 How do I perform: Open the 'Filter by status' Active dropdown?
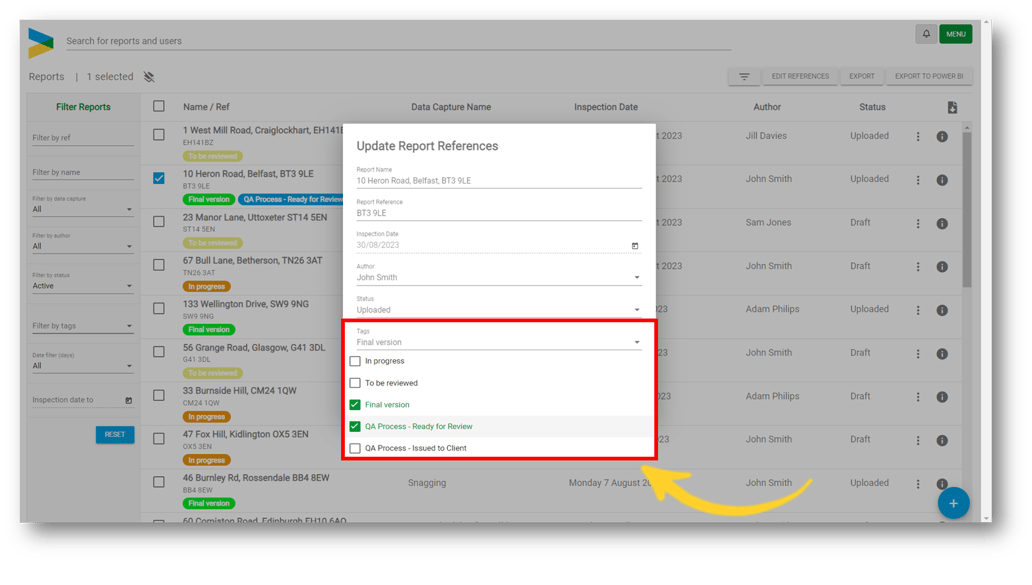click(82, 286)
